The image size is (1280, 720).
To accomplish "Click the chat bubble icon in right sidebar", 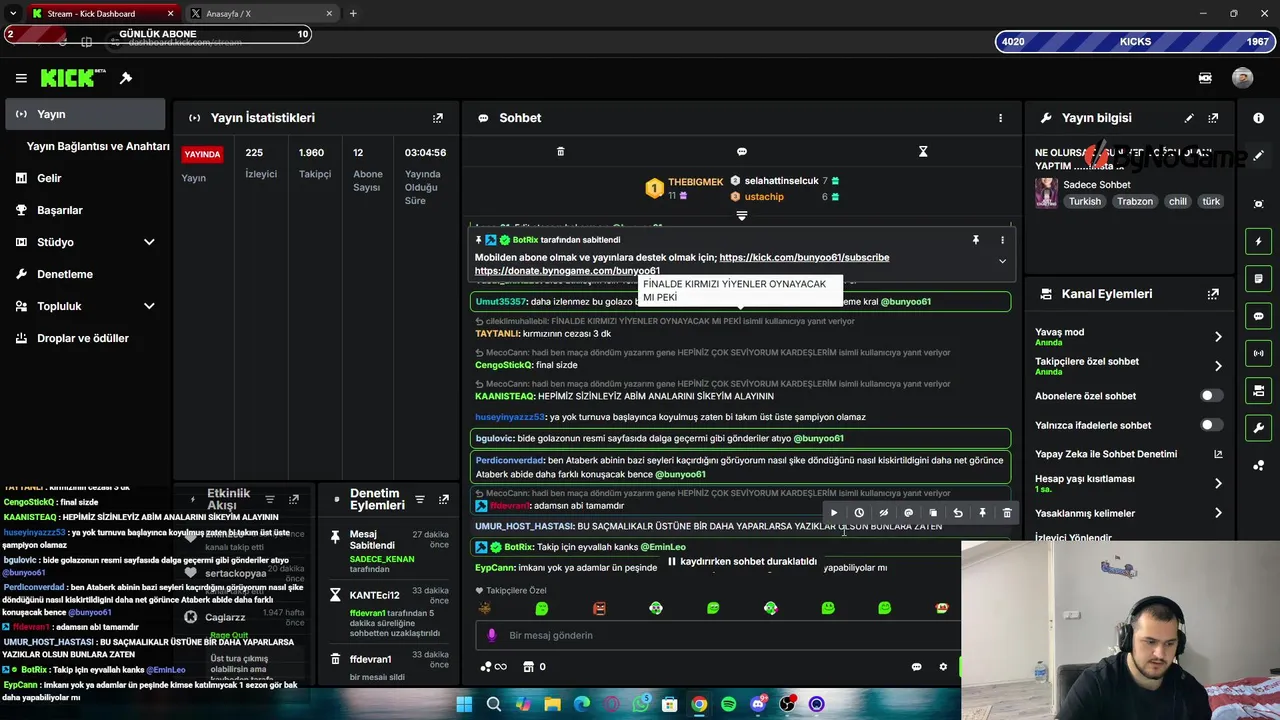I will point(1258,316).
